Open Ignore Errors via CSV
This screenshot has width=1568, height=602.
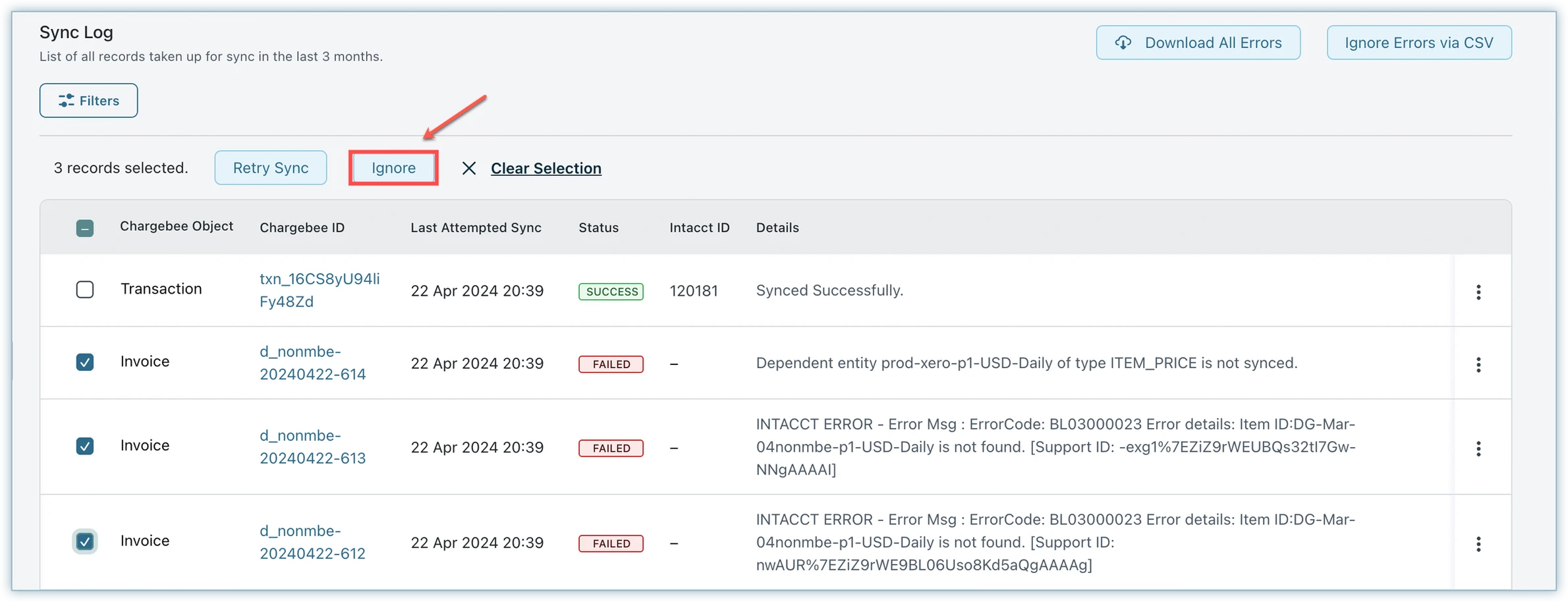[x=1418, y=43]
